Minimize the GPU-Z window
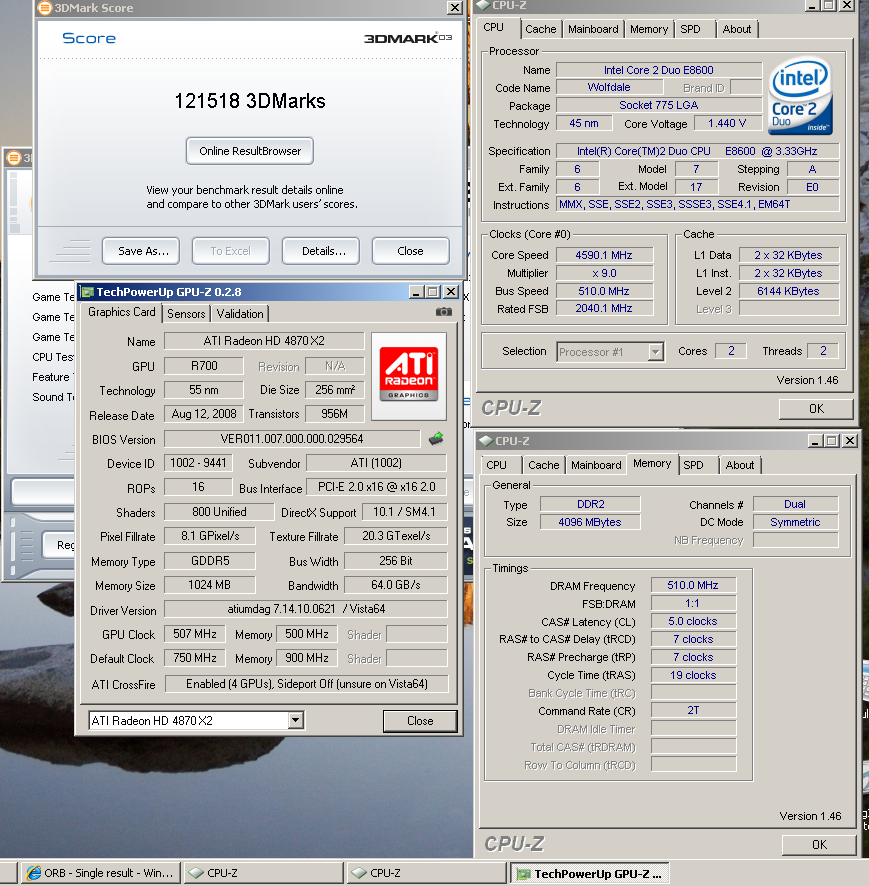 tap(416, 292)
